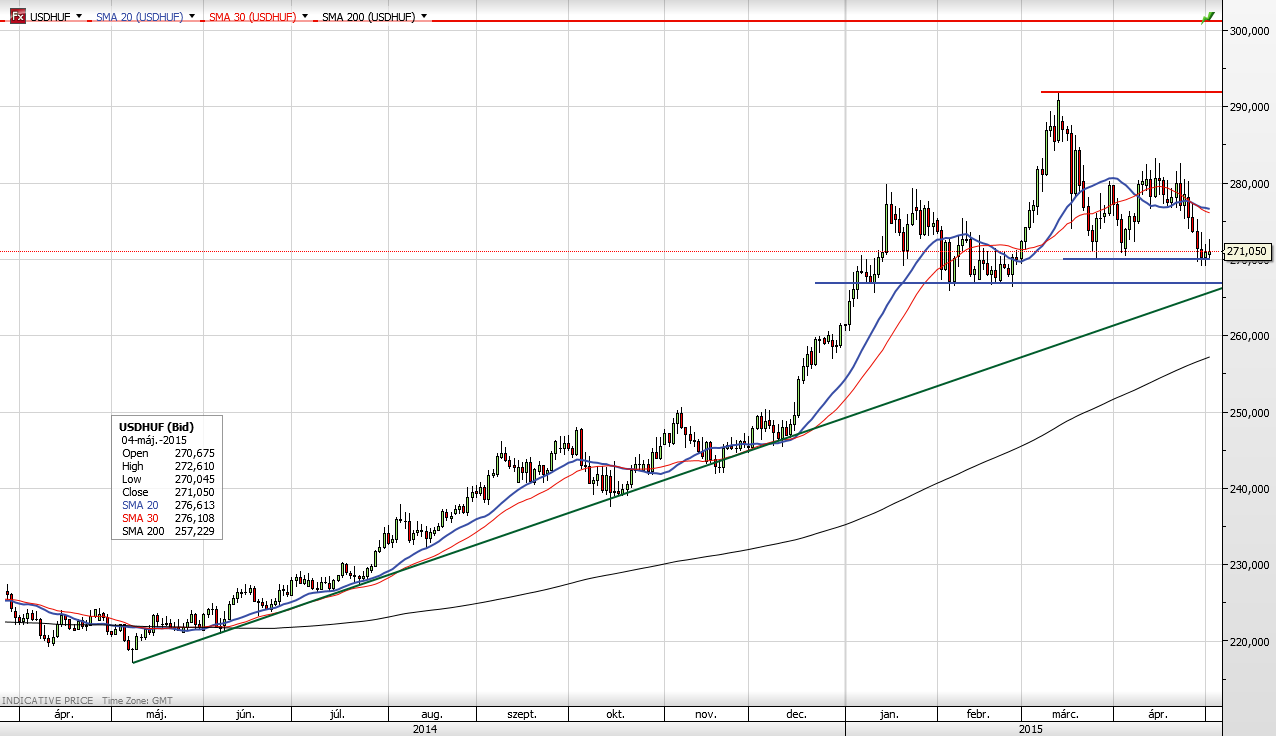This screenshot has width=1276, height=736.
Task: Click the 'aug.' month label on time axis
Action: tap(432, 715)
